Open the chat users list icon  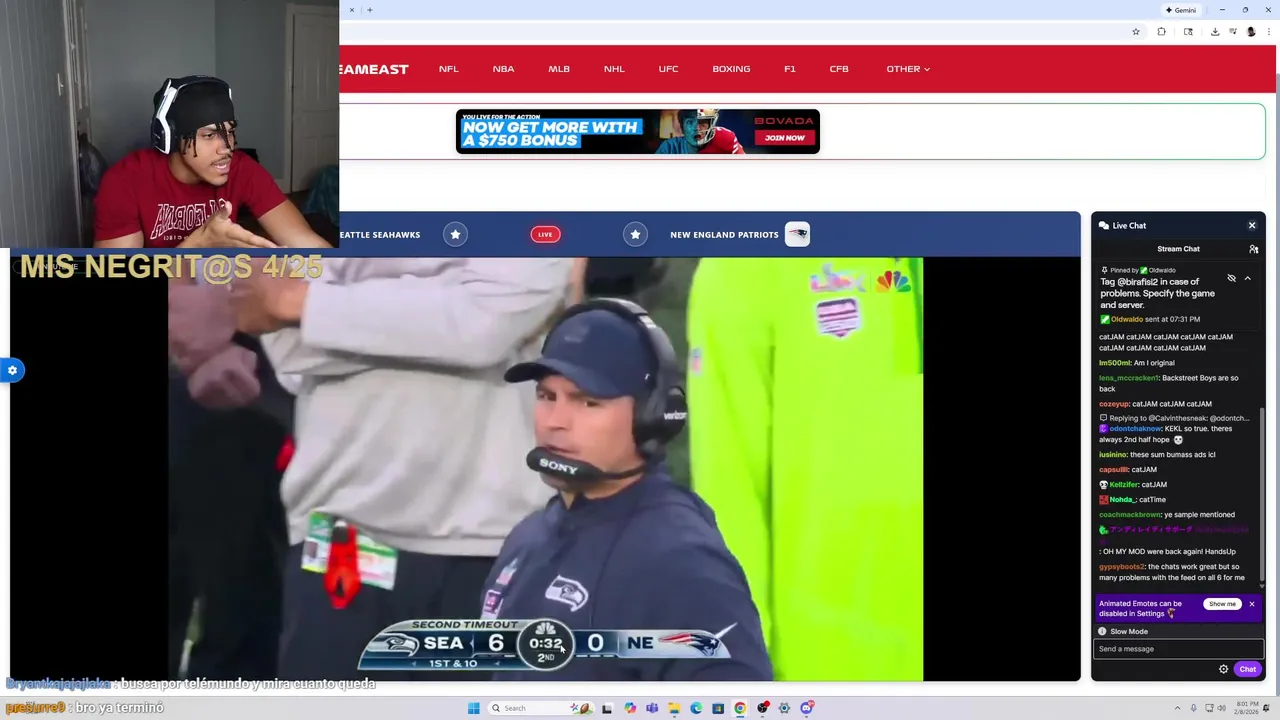tap(1253, 249)
